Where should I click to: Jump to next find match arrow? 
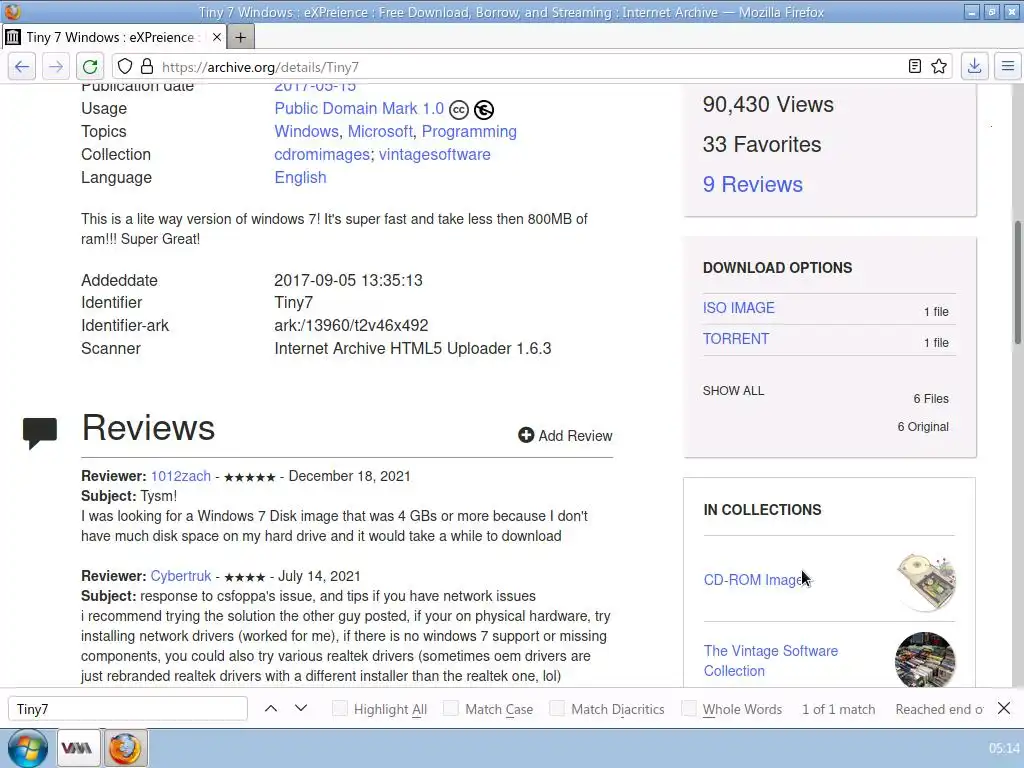pyautogui.click(x=301, y=709)
